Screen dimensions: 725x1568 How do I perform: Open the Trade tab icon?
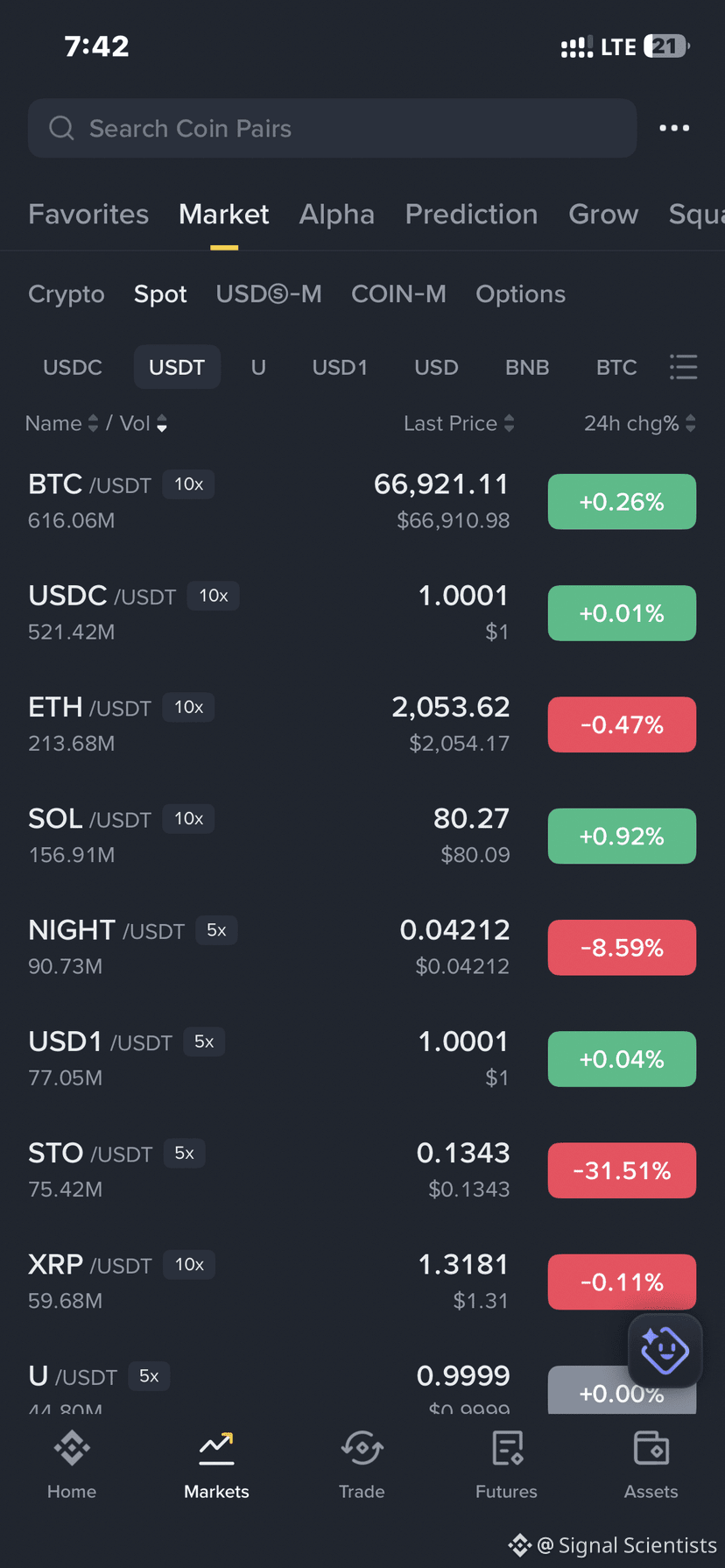tap(362, 1448)
